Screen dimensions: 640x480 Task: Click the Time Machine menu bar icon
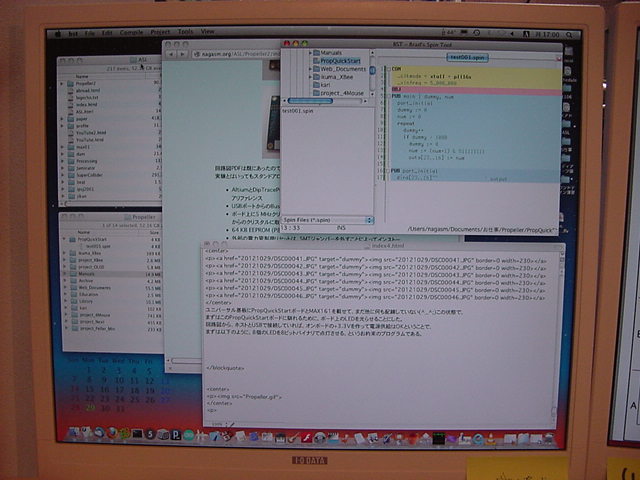(x=476, y=33)
